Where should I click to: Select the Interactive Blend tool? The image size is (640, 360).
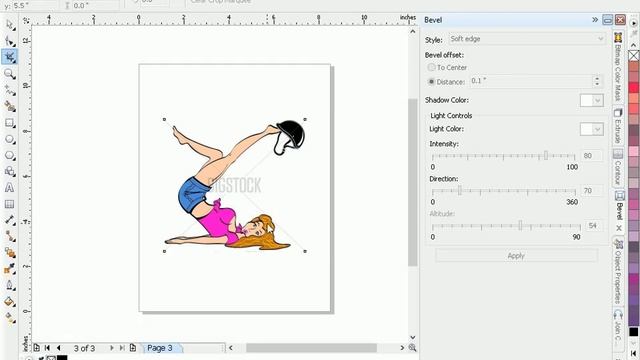pyautogui.click(x=9, y=253)
